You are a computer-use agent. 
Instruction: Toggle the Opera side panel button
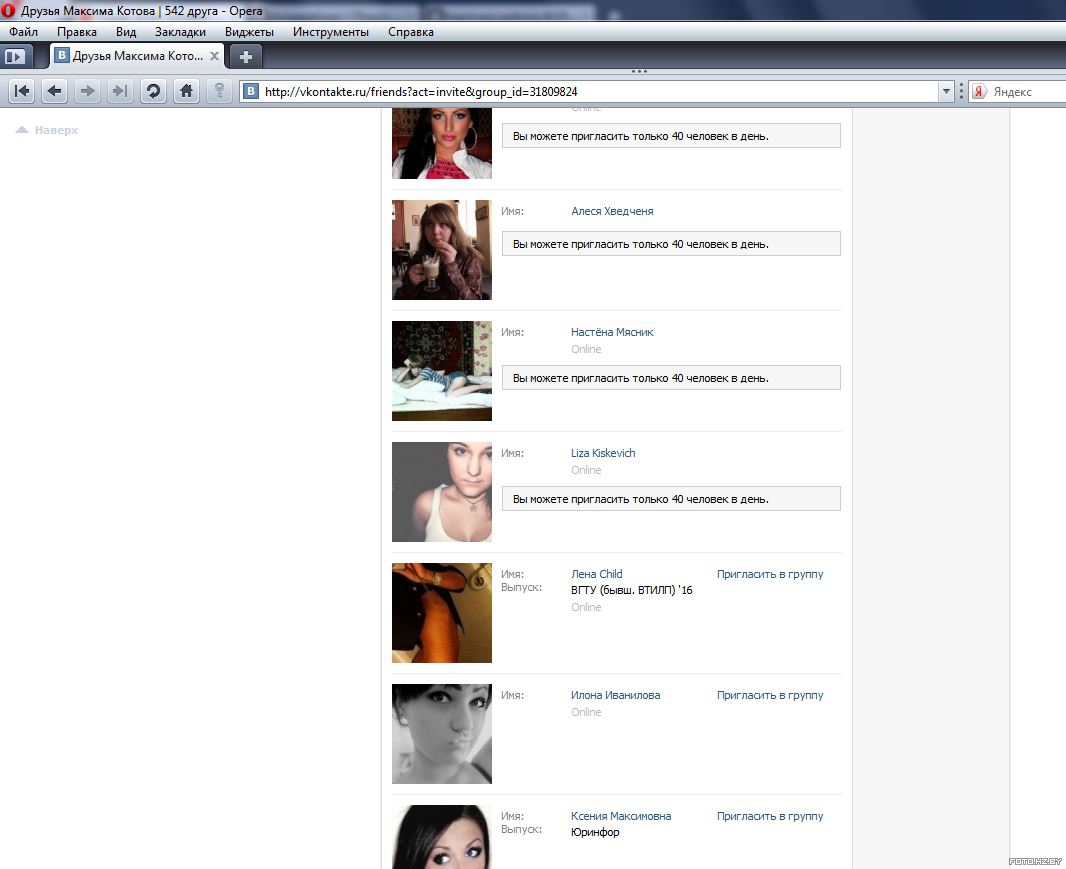pos(14,56)
